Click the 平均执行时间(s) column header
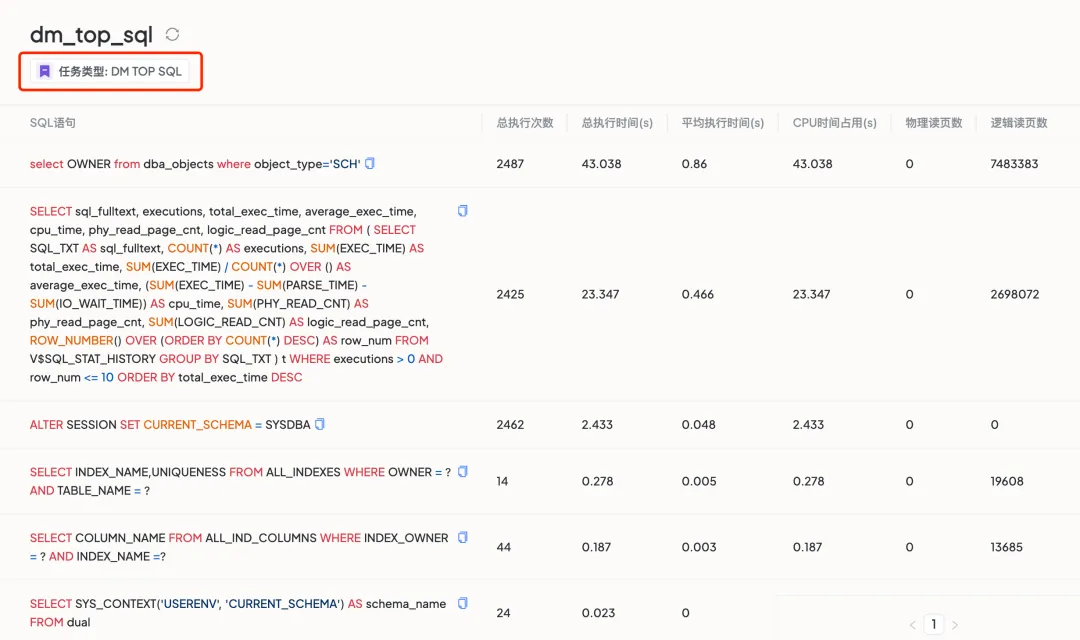This screenshot has height=640, width=1080. pos(723,123)
